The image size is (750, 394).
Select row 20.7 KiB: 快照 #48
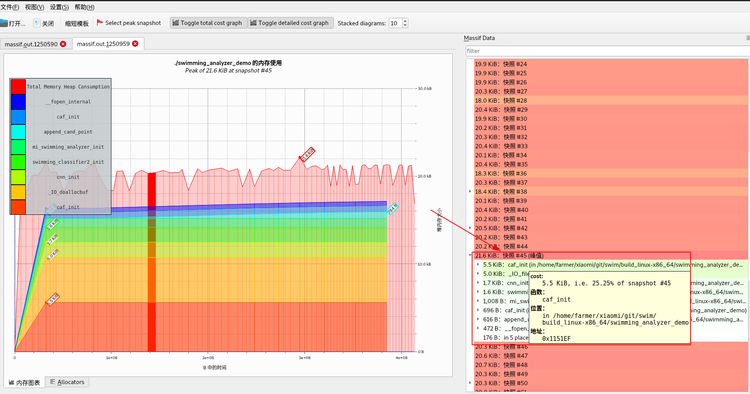pos(610,365)
